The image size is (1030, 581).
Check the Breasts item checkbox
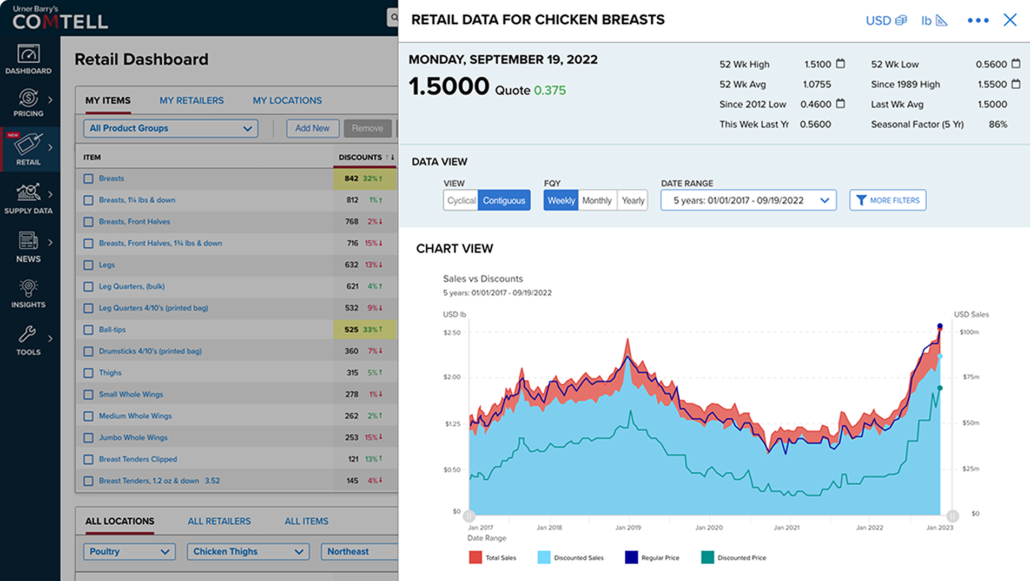coord(88,179)
